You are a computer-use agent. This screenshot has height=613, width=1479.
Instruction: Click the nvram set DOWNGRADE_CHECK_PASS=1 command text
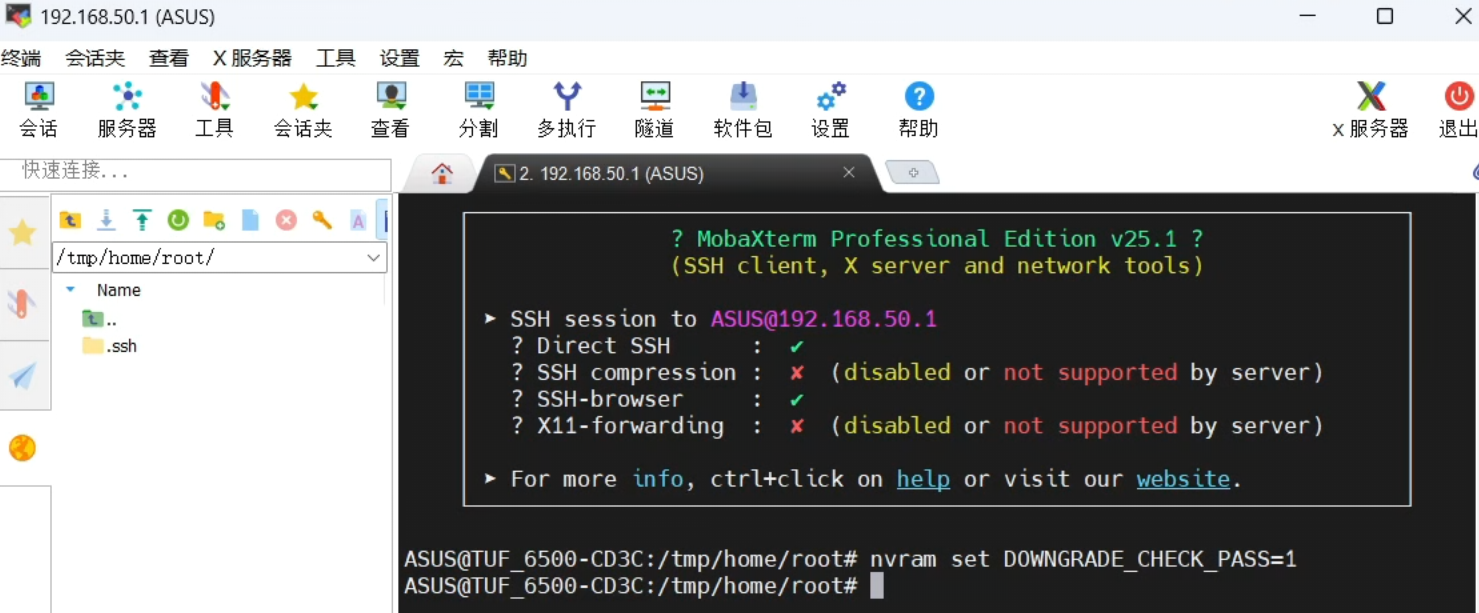[1083, 559]
